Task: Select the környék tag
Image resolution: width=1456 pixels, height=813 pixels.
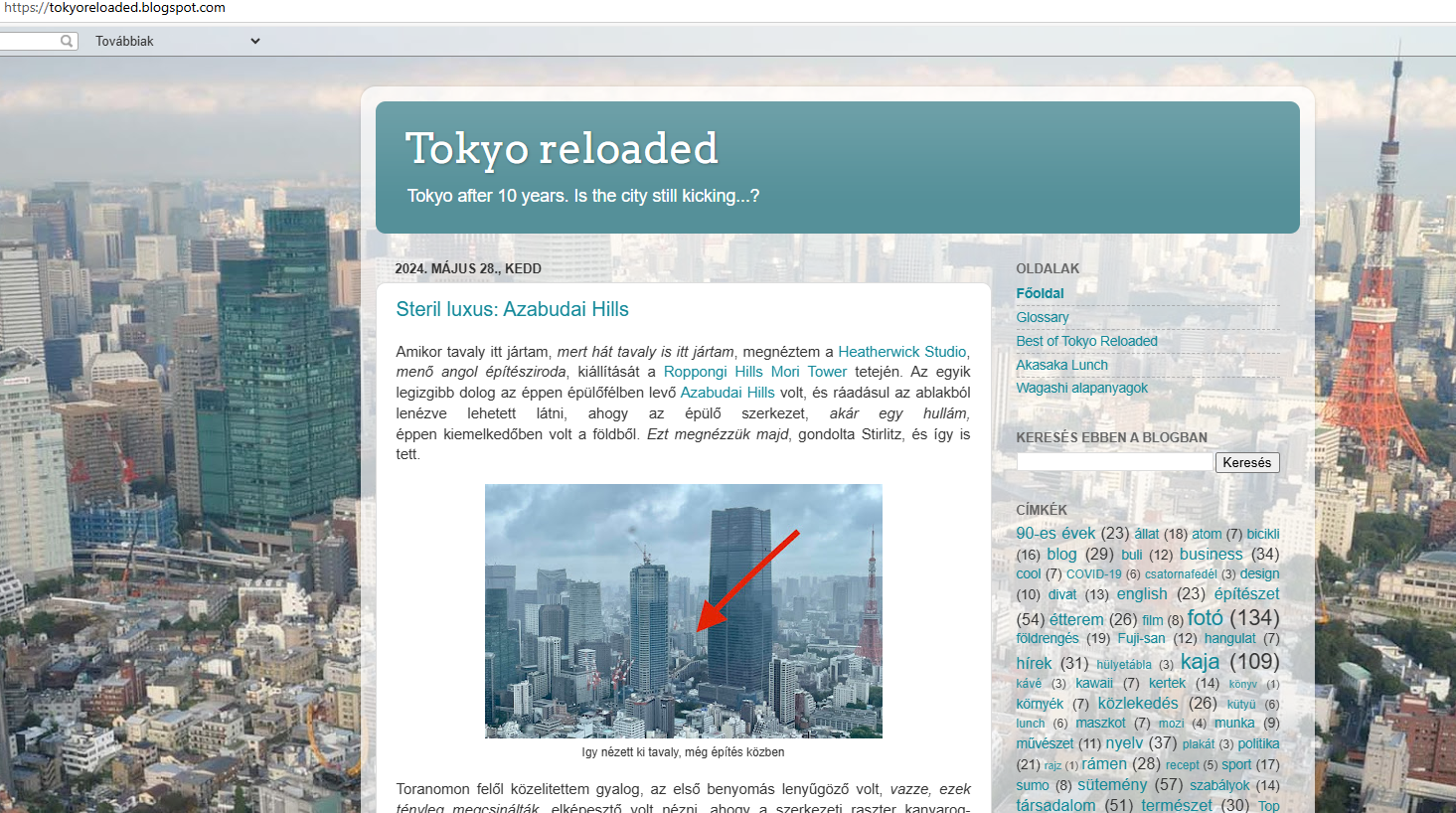Action: (x=1040, y=704)
